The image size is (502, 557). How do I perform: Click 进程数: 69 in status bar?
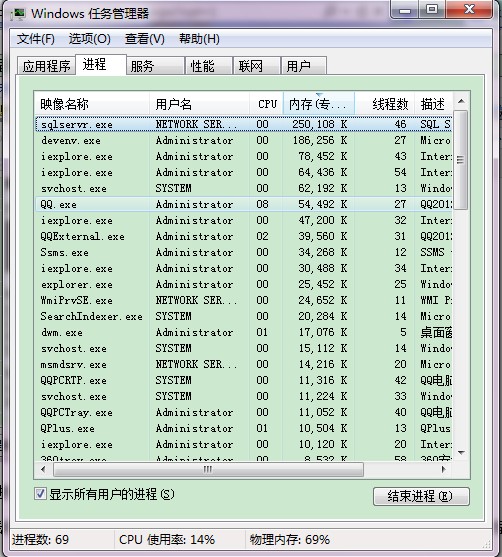pos(40,540)
